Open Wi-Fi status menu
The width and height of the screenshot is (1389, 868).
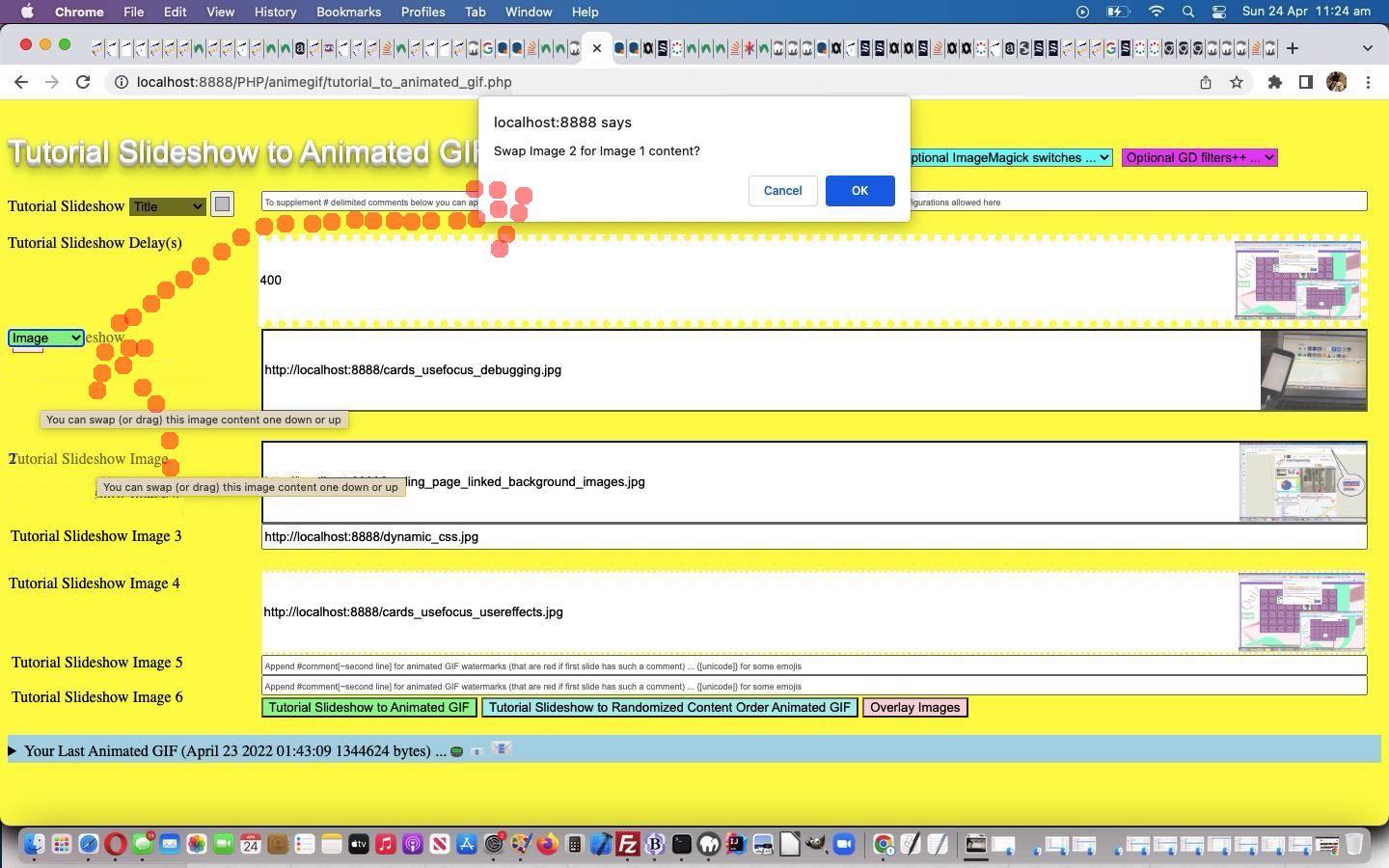point(1156,12)
